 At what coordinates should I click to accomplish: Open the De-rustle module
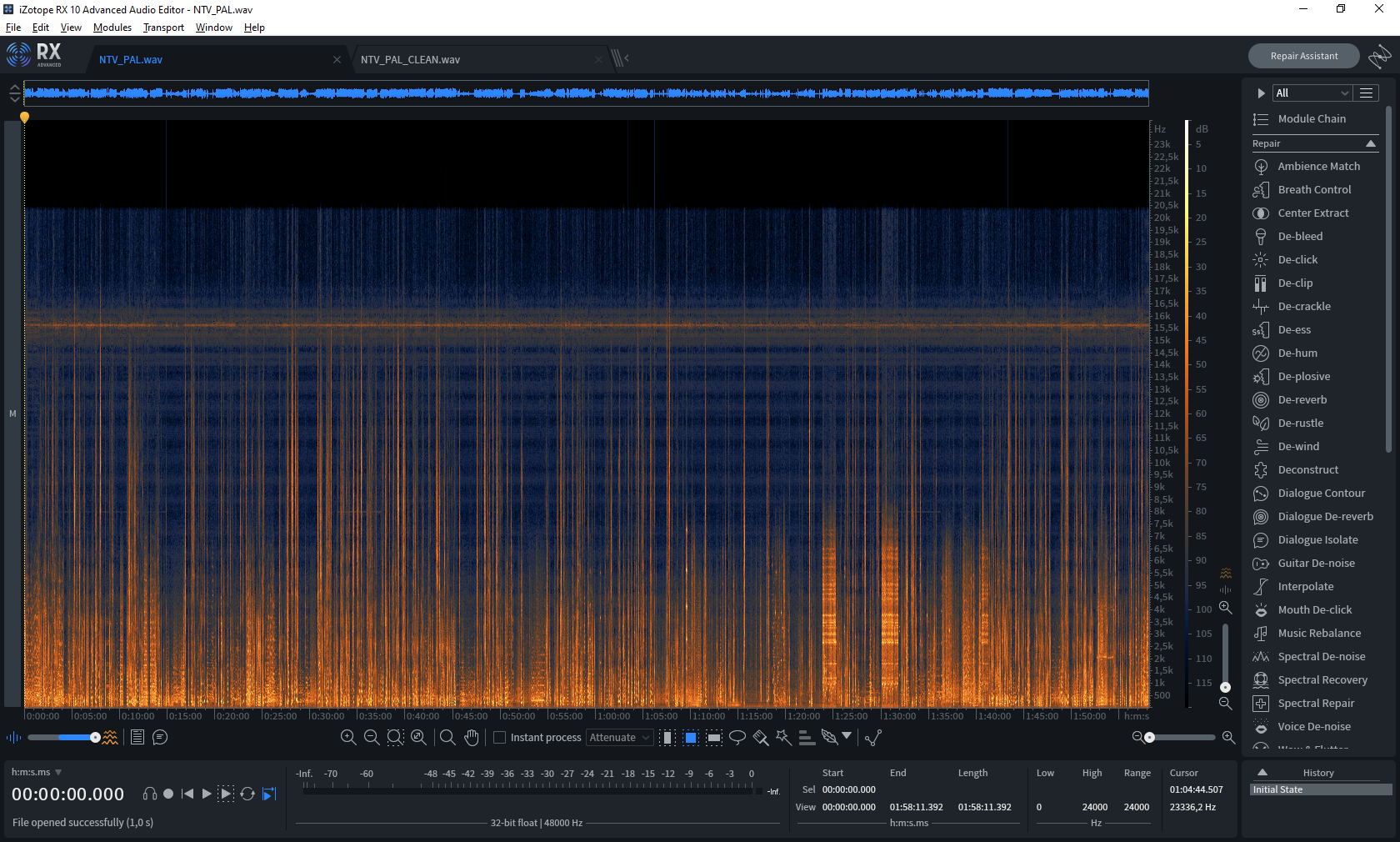pos(1317,424)
